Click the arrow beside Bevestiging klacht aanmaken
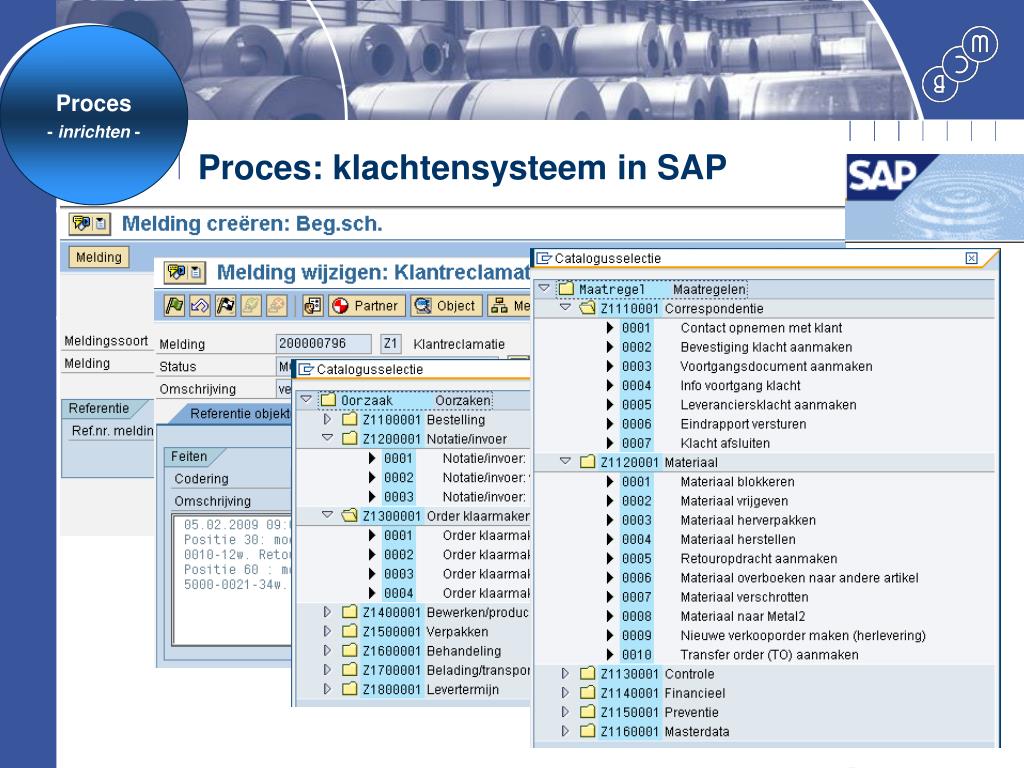 click(610, 347)
